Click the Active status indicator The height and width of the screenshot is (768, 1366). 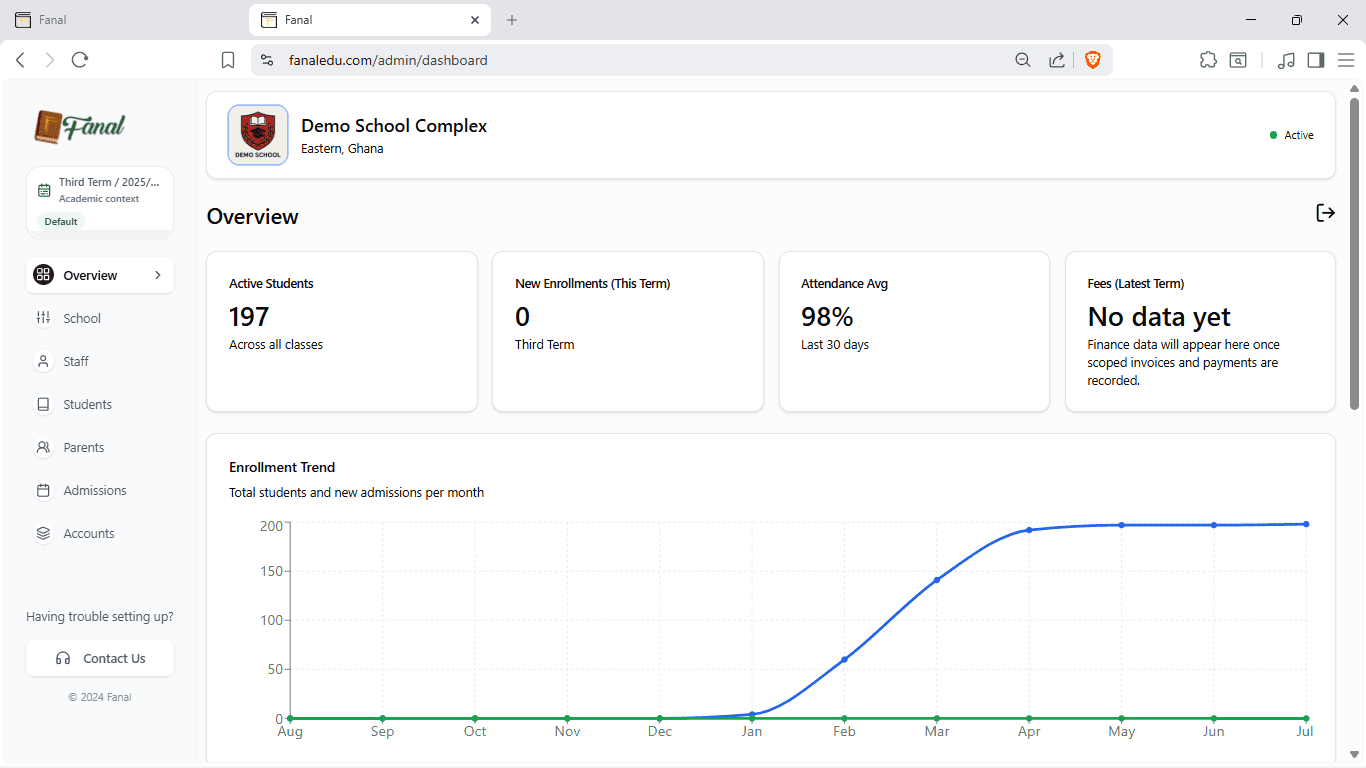pos(1292,135)
